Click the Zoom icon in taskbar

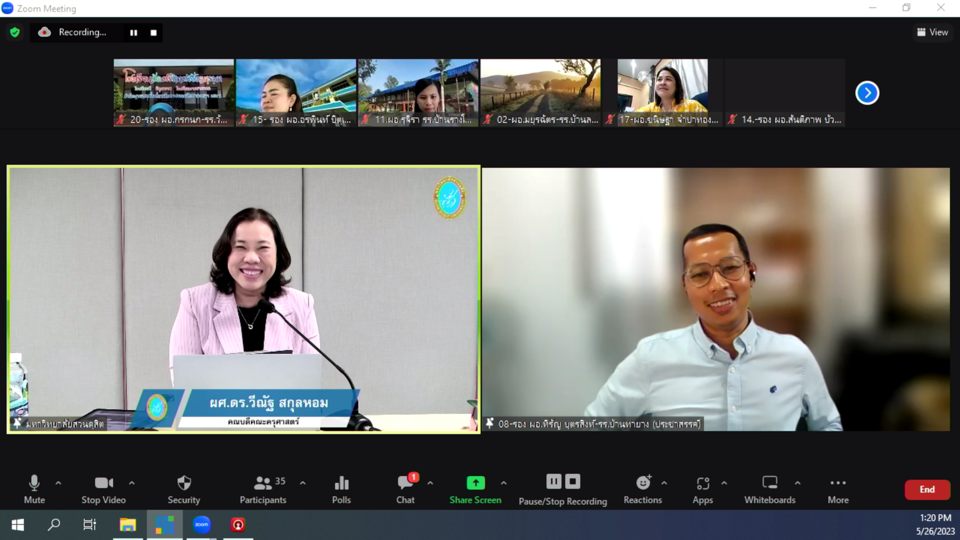pyautogui.click(x=201, y=525)
